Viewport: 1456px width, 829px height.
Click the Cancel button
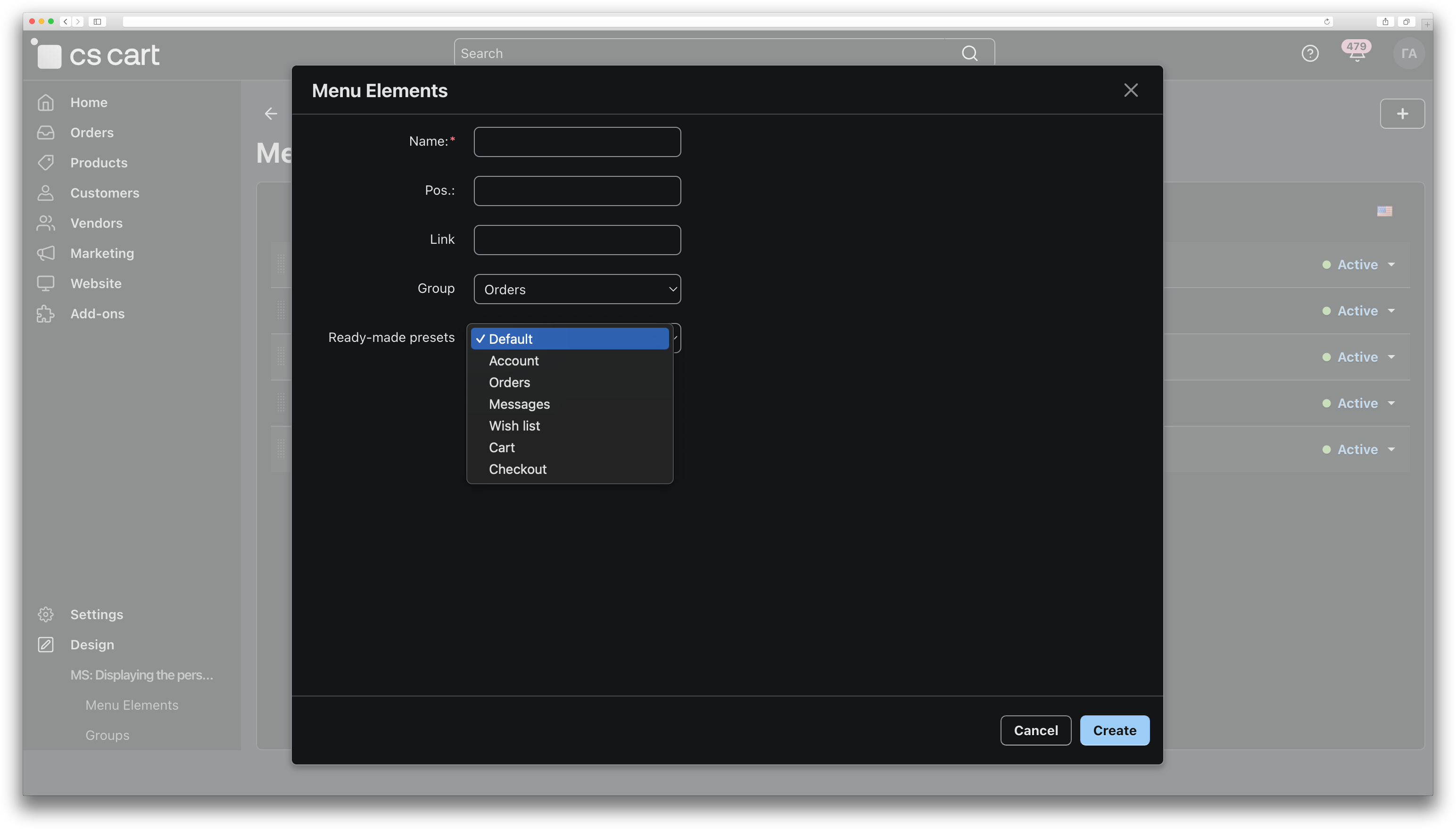pos(1035,730)
